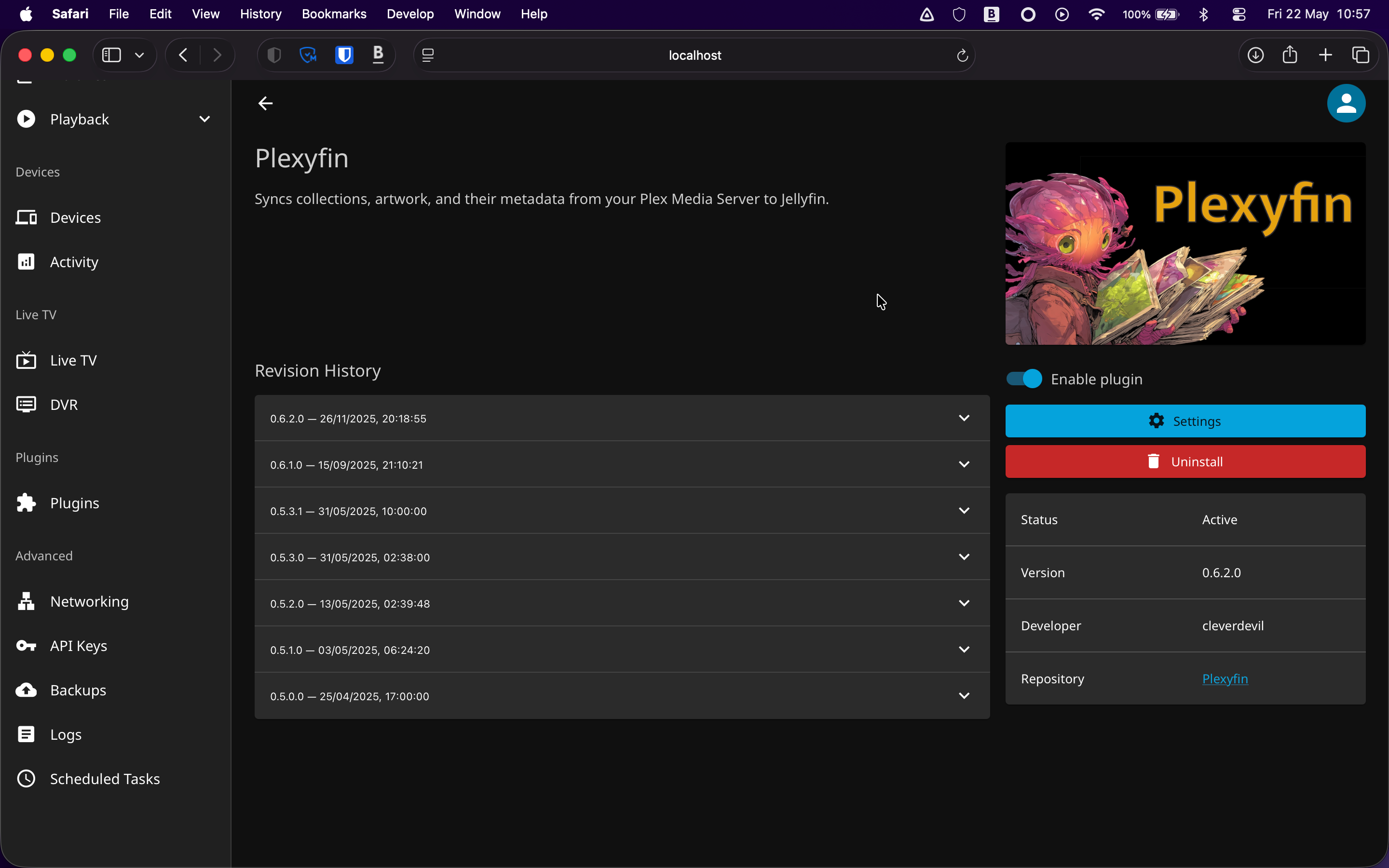1389x868 pixels.
Task: Click the Scheduled Tasks clock icon
Action: click(x=26, y=778)
